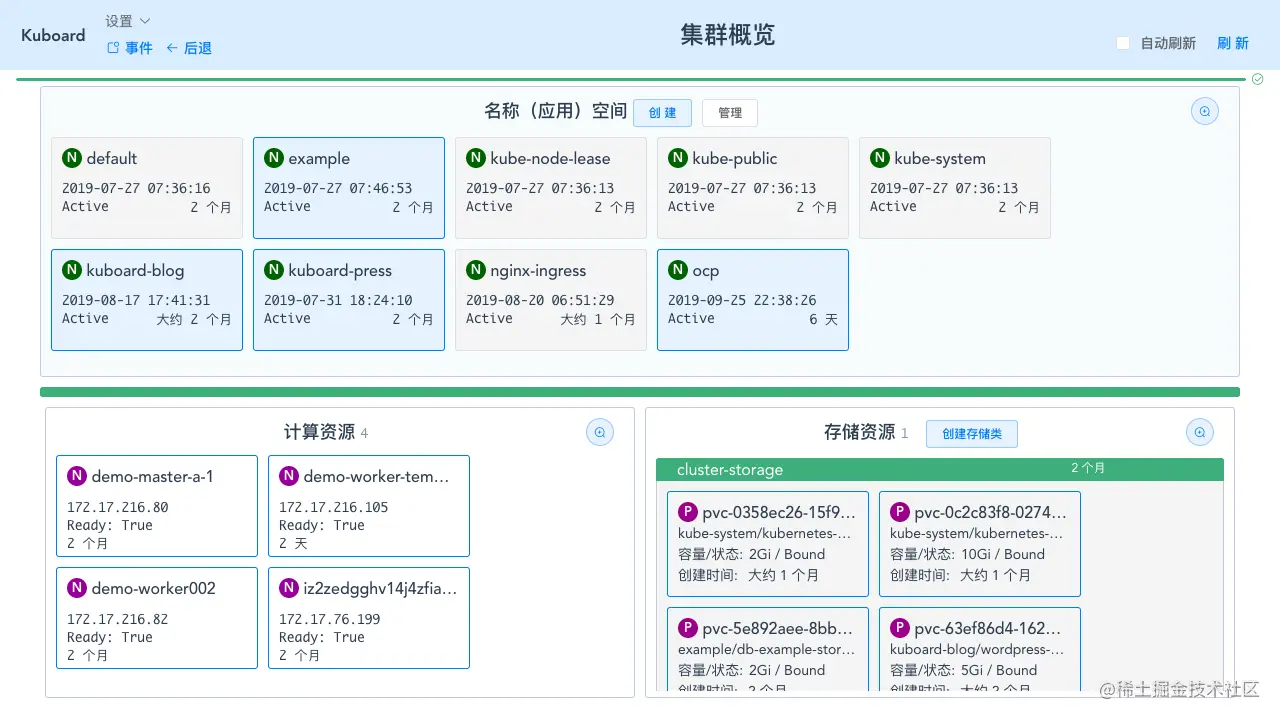Click the P badge on pvc-0358ec26 card
Screen dimensions: 1280x720
(x=688, y=511)
